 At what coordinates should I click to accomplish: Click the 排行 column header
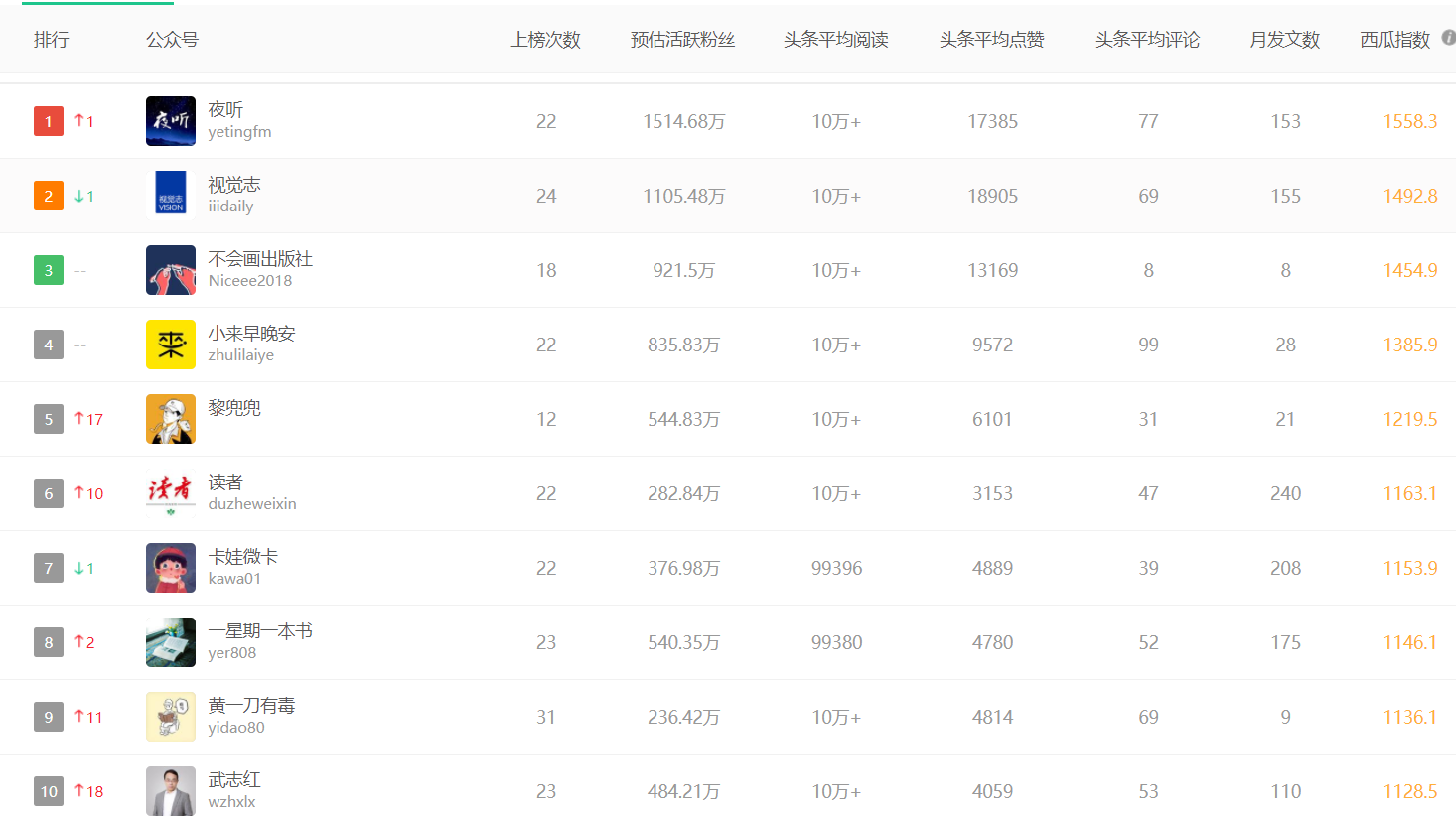coord(52,40)
